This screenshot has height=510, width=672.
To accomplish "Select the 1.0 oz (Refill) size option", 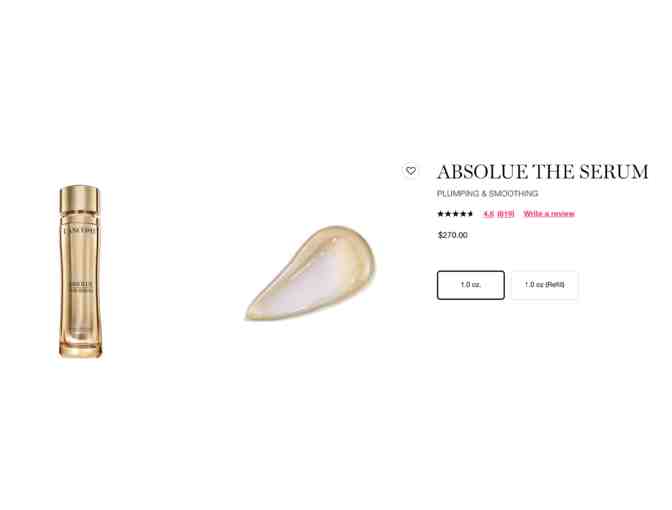I will click(x=545, y=285).
